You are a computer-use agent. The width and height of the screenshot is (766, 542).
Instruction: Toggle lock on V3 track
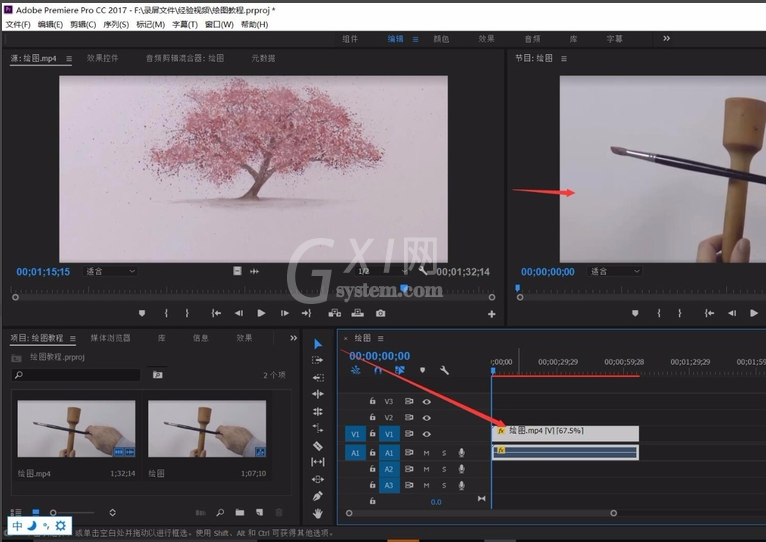pos(372,401)
